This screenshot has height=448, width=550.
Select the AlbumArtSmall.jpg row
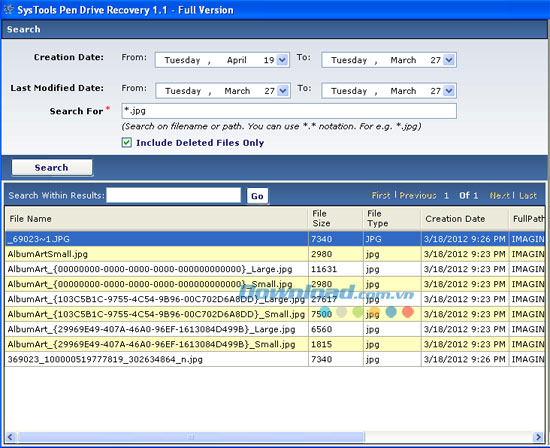[275, 254]
